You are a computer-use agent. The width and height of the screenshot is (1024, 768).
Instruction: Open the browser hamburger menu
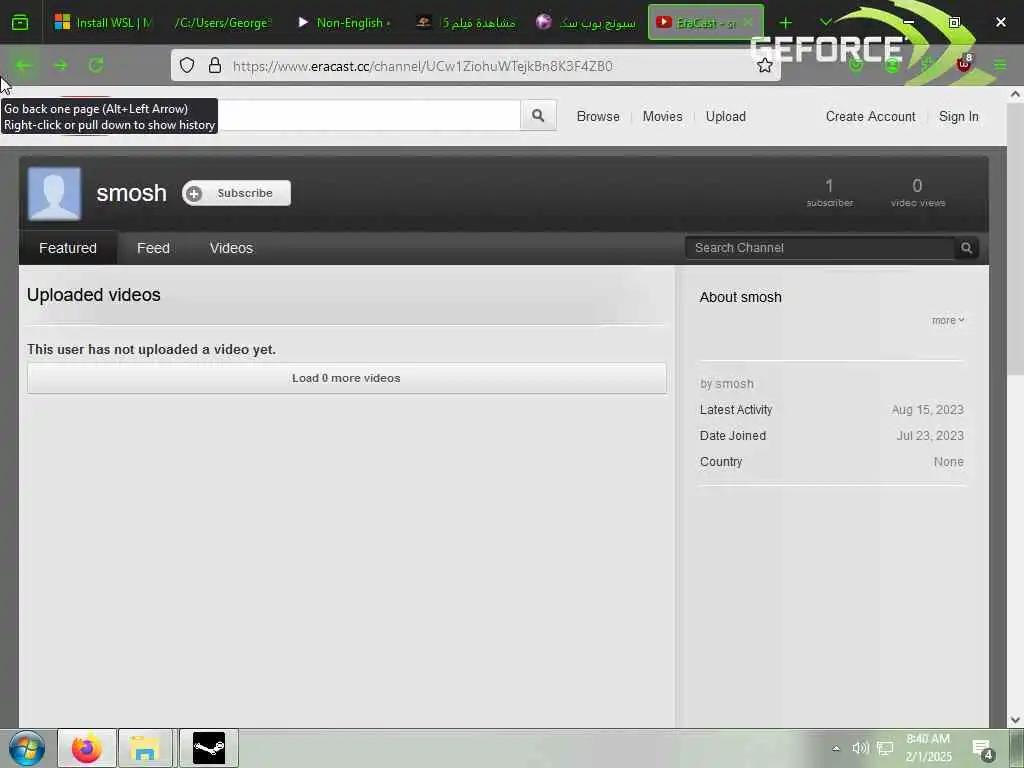coord(1000,65)
